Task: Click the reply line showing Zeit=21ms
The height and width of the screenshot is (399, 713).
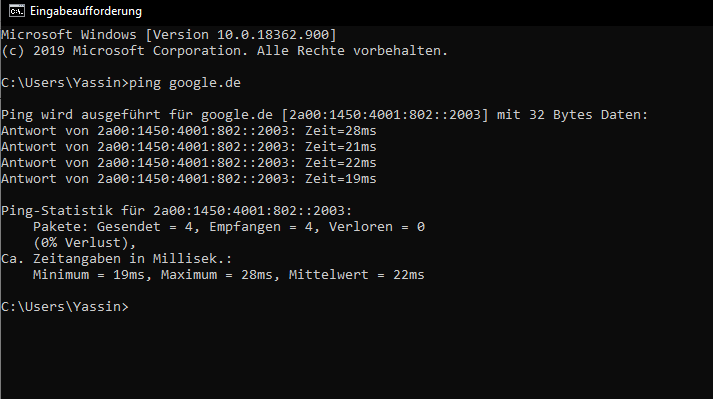Action: [189, 147]
